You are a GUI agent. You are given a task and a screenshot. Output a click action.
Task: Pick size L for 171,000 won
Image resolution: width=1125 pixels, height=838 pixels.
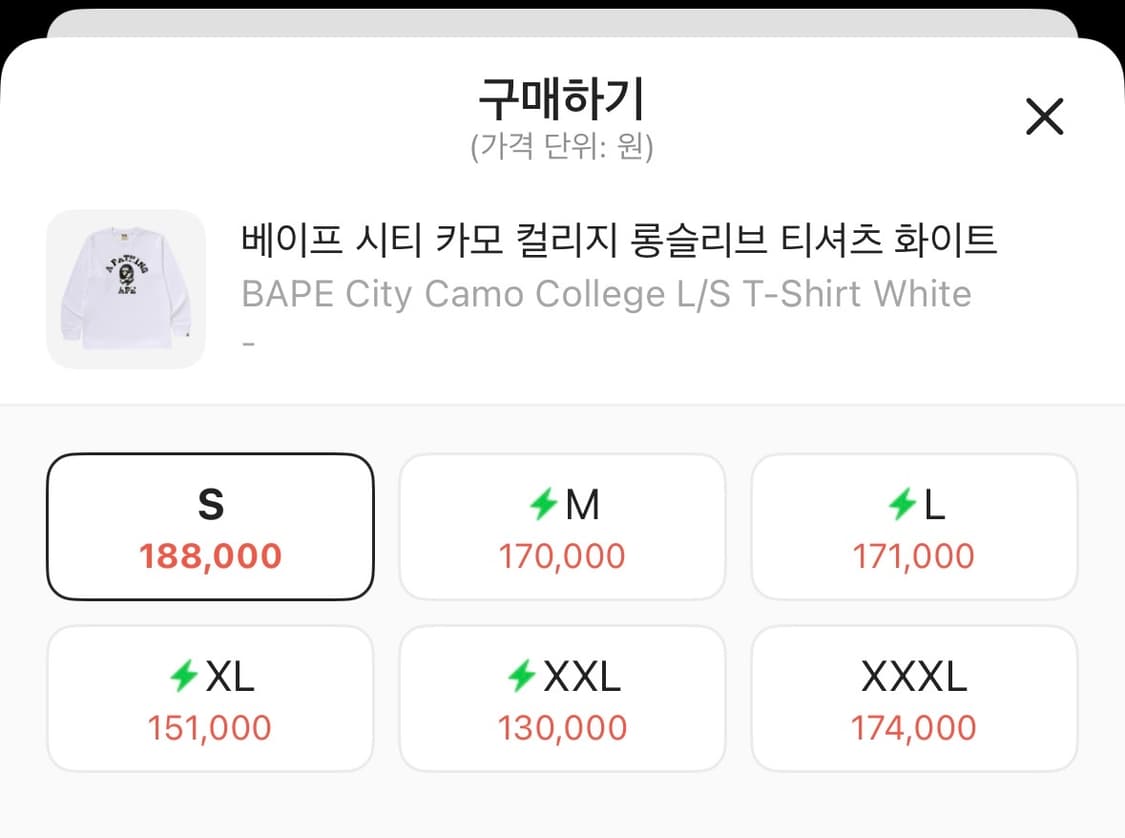tap(913, 526)
